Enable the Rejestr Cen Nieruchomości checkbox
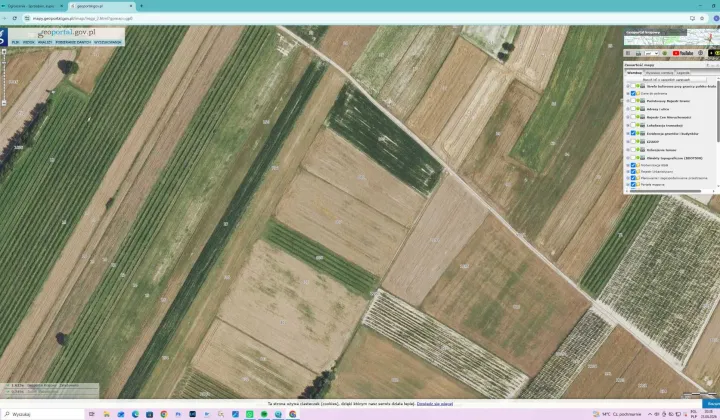This screenshot has width=720, height=420. (633, 117)
